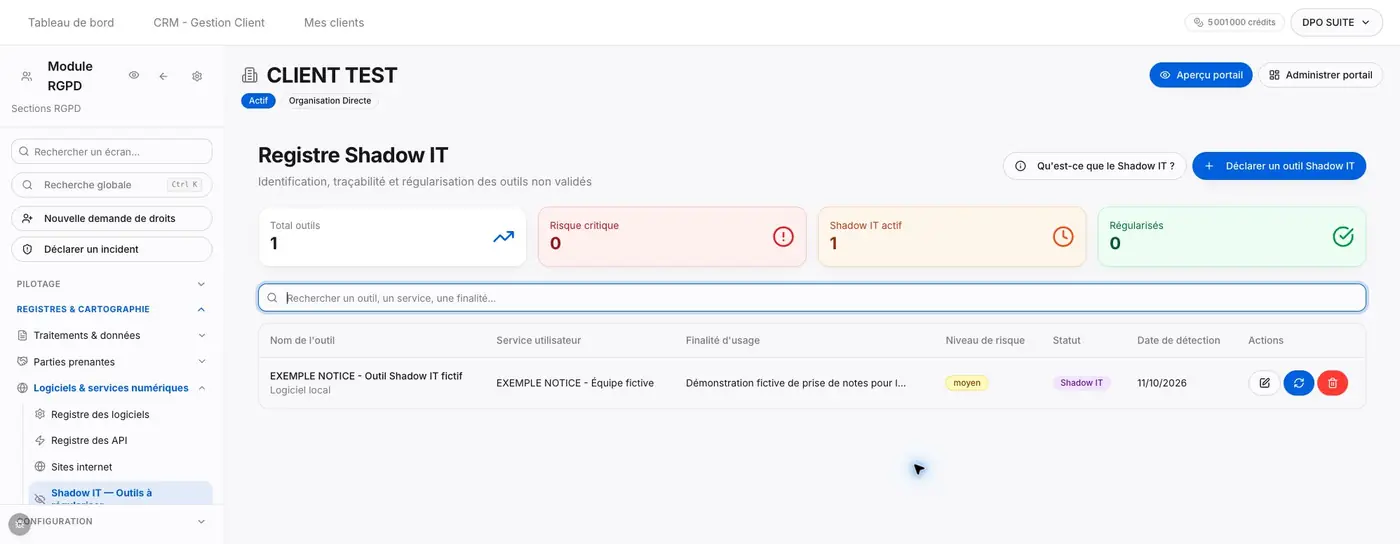Open Registre des API
Screen dimensions: 1400x544
click(x=89, y=440)
